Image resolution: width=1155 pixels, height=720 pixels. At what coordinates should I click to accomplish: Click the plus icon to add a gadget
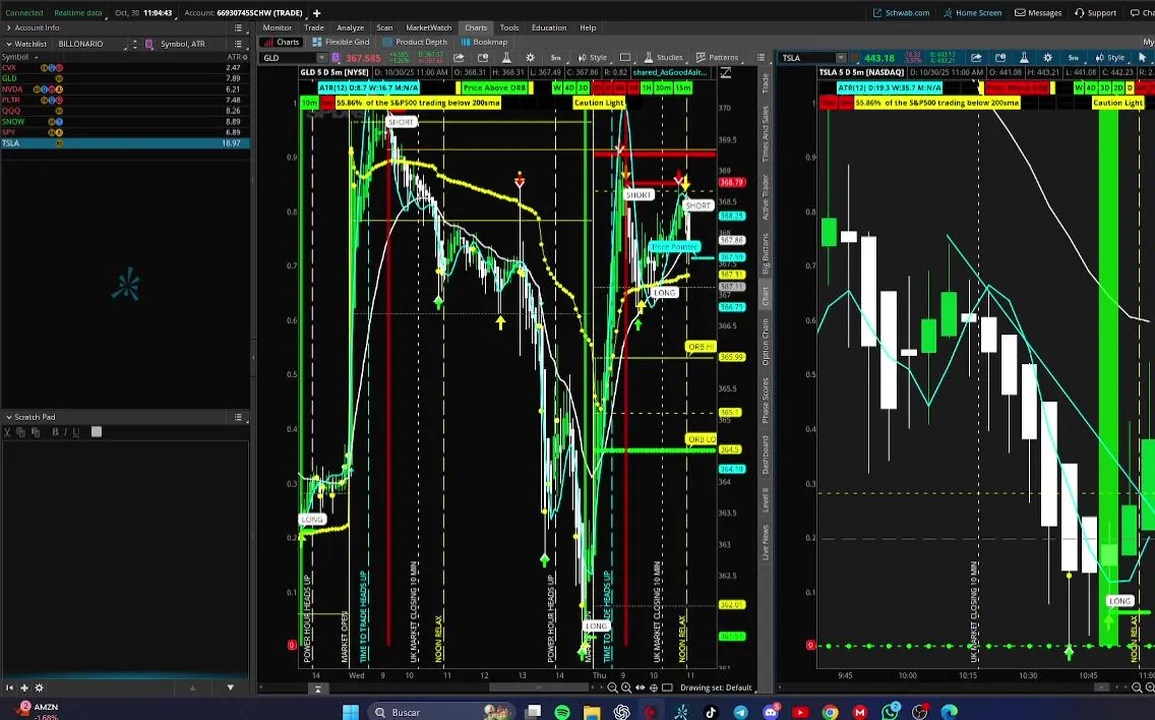point(24,688)
